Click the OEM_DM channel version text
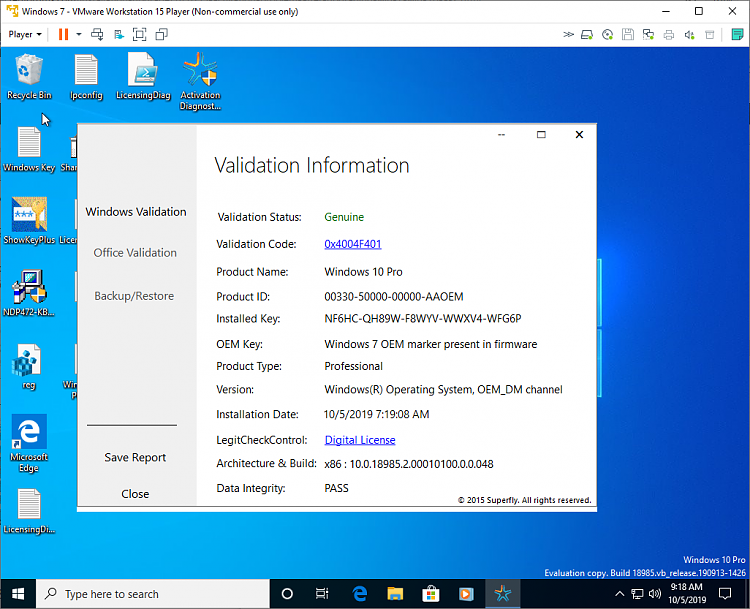The height and width of the screenshot is (609, 750). 443,389
